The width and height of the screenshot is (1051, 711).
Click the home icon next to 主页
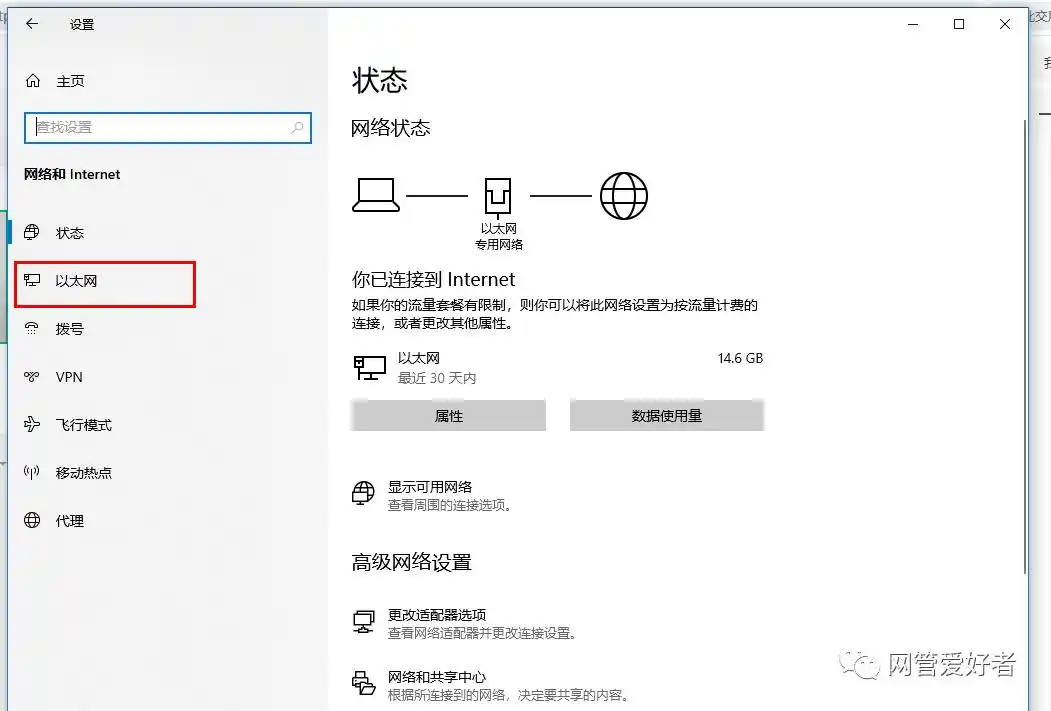click(32, 81)
